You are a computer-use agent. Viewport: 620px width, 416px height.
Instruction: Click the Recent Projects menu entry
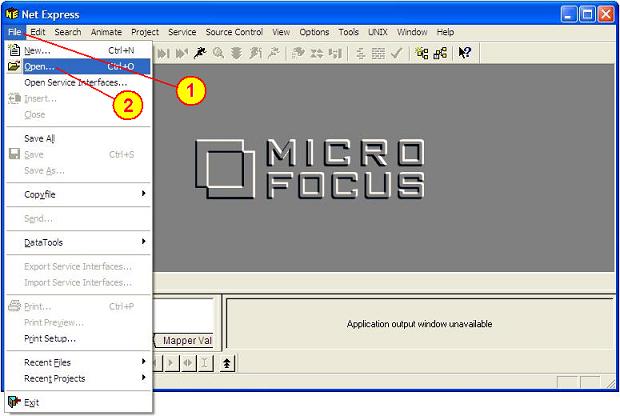click(x=78, y=378)
